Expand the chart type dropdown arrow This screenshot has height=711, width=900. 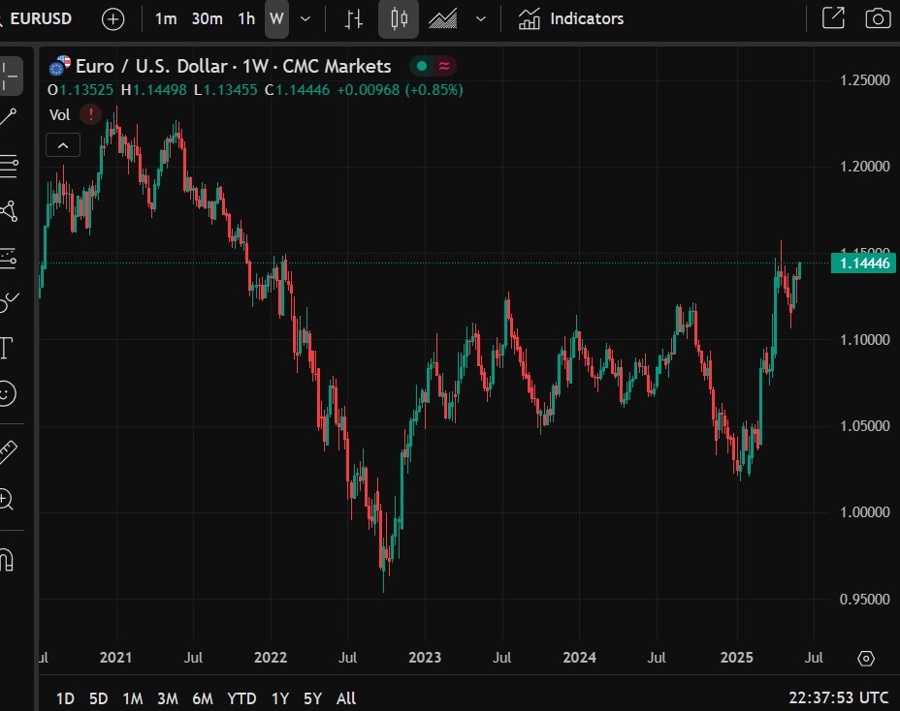(x=479, y=18)
